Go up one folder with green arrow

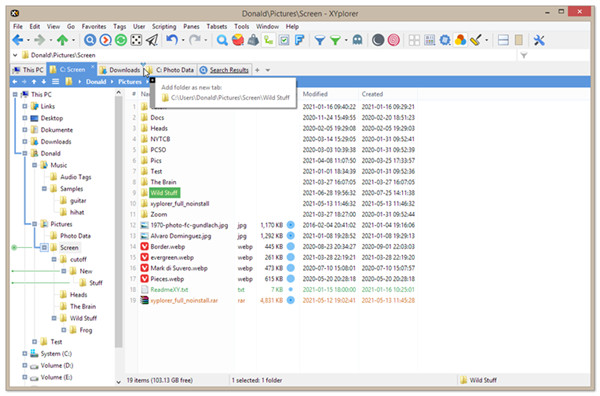tap(62, 40)
